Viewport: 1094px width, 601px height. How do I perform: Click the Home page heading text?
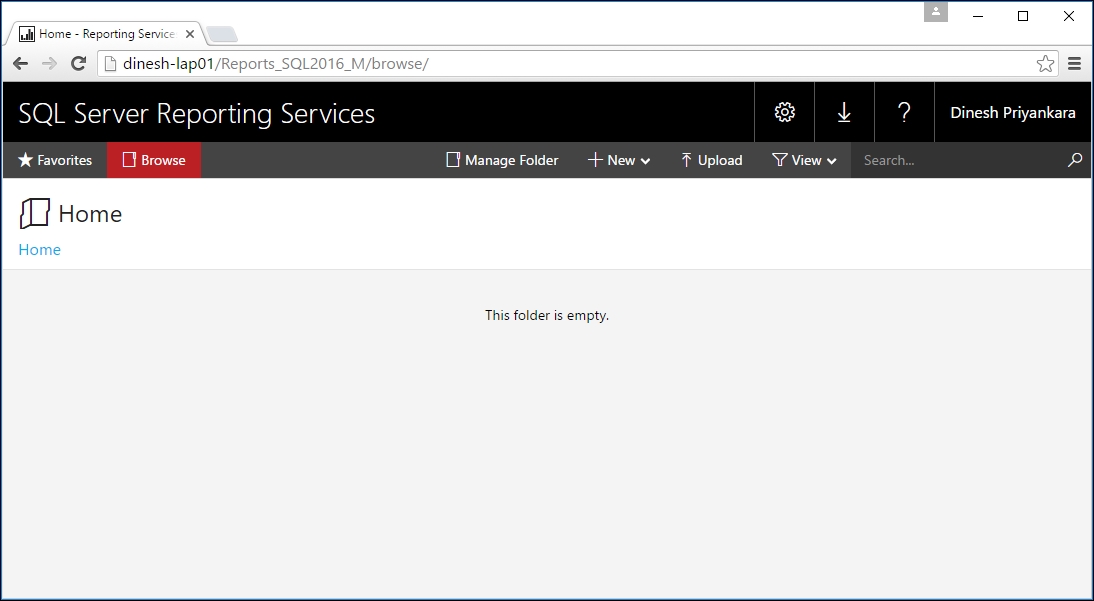[x=90, y=214]
